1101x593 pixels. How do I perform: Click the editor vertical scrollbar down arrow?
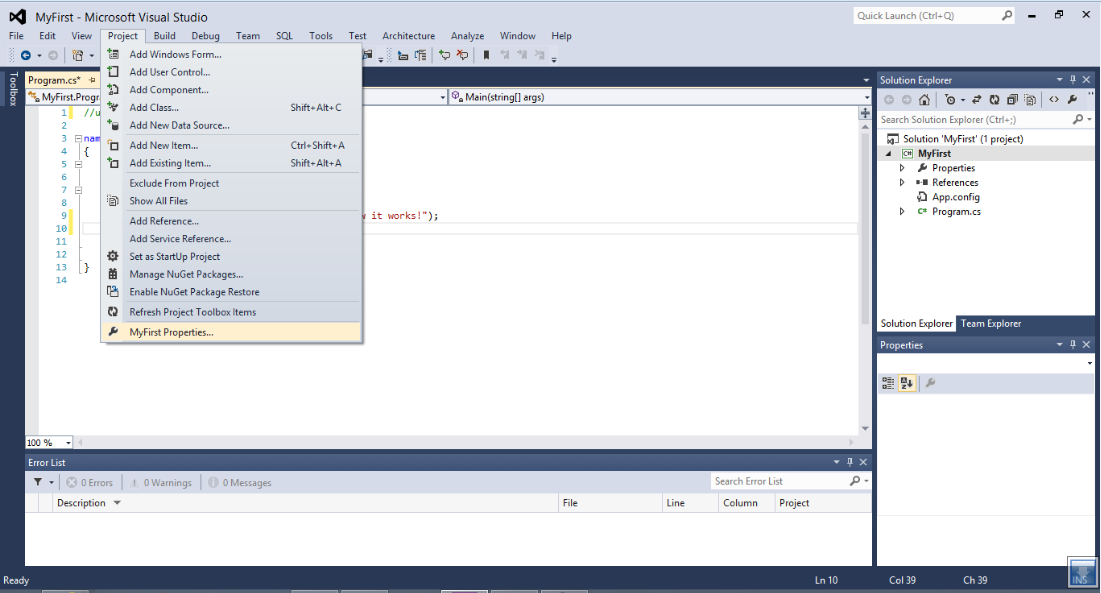click(865, 428)
